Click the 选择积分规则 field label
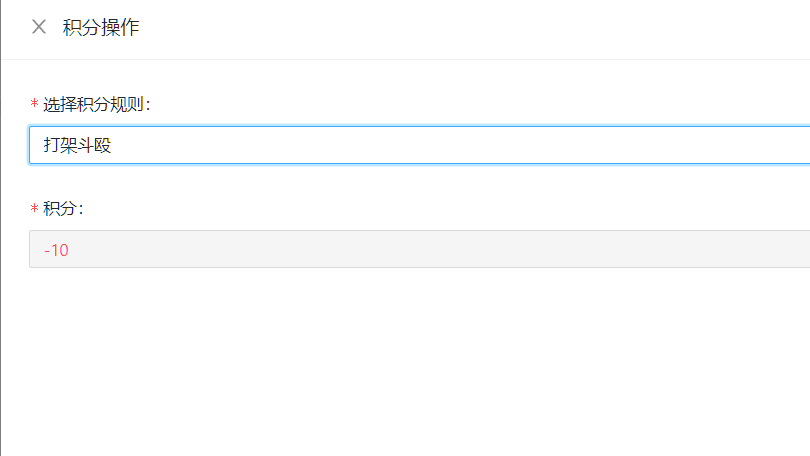The image size is (810, 456). 97,104
